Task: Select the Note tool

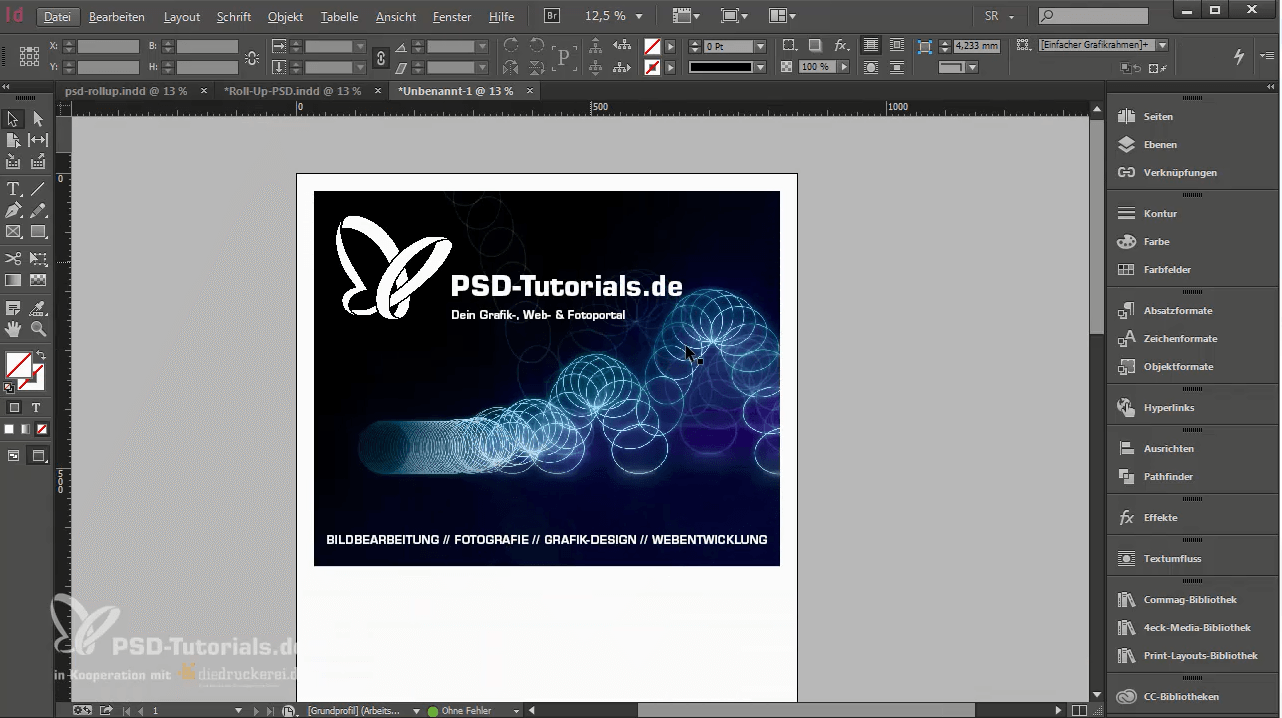Action: (13, 308)
